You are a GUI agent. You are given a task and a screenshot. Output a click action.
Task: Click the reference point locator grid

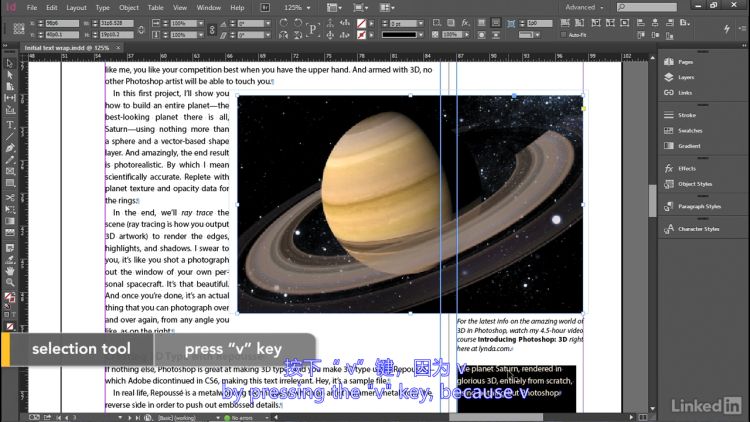19,29
